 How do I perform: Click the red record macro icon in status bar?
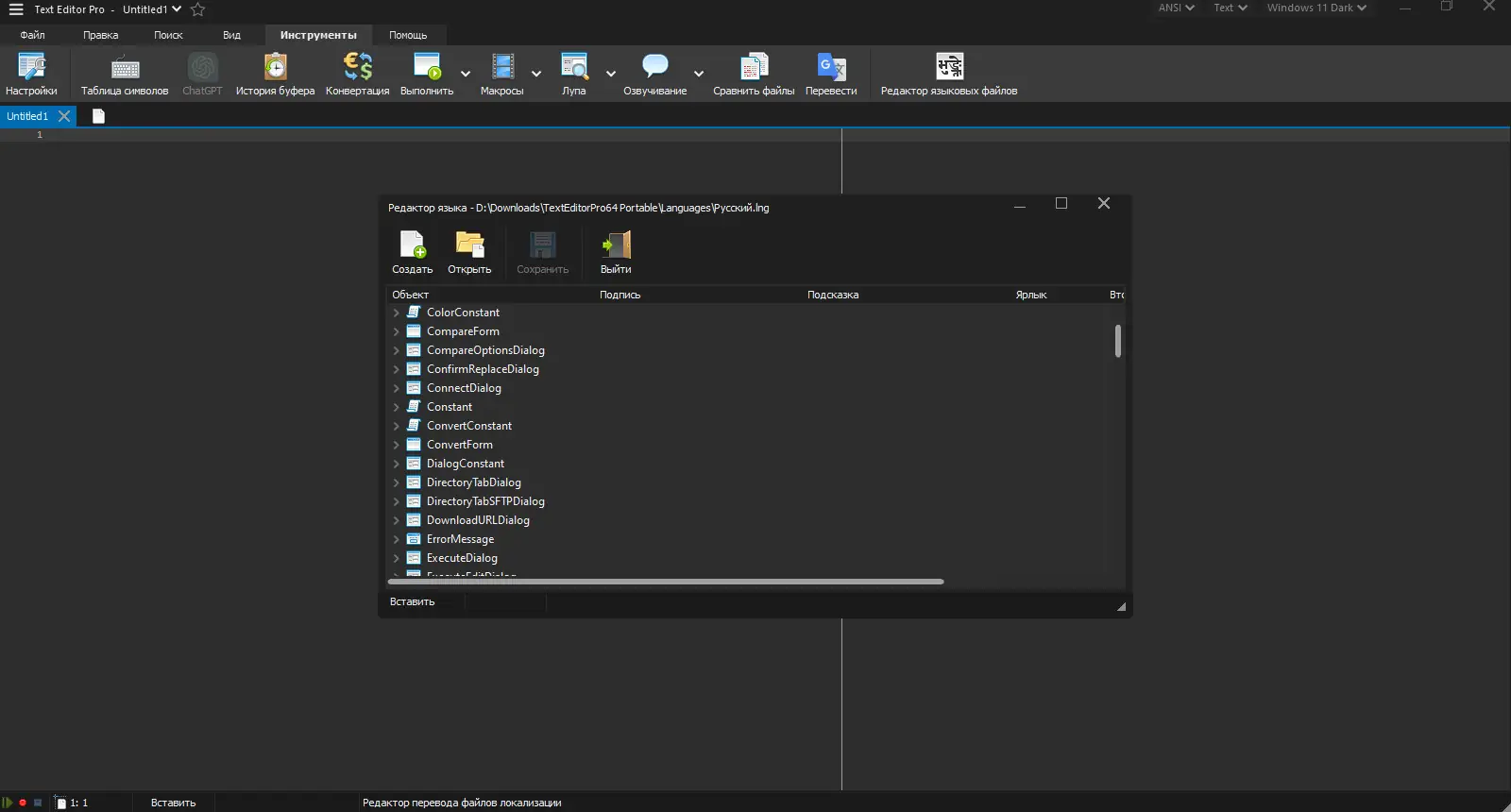(x=23, y=803)
